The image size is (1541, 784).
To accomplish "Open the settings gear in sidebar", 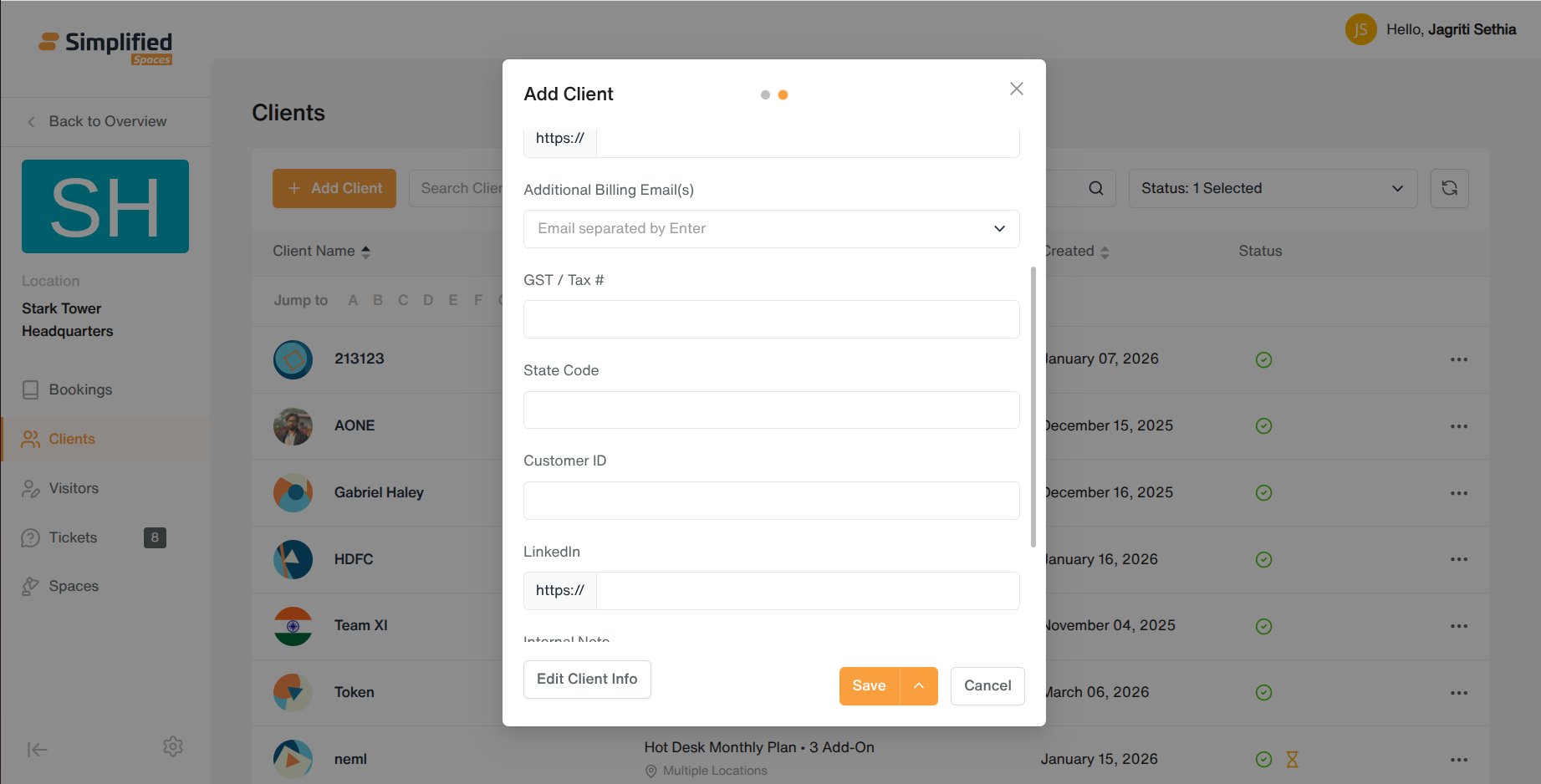I will 173,746.
